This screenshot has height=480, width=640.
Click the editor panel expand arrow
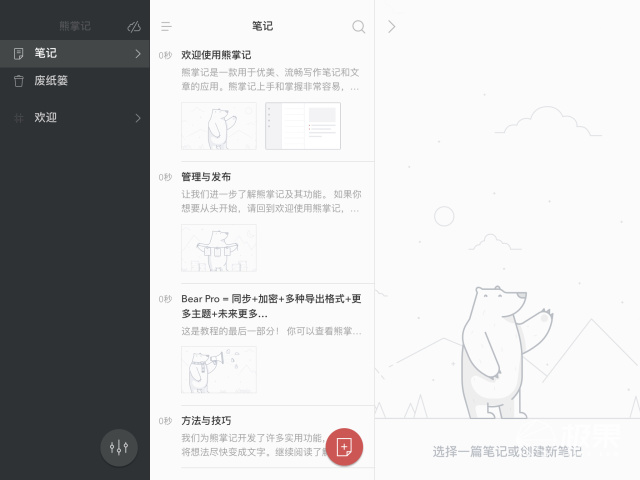(x=391, y=27)
